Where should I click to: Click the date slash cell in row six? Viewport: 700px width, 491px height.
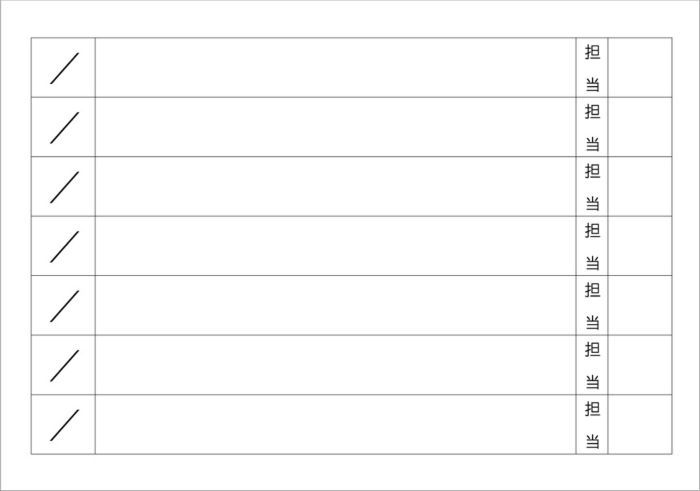point(63,365)
